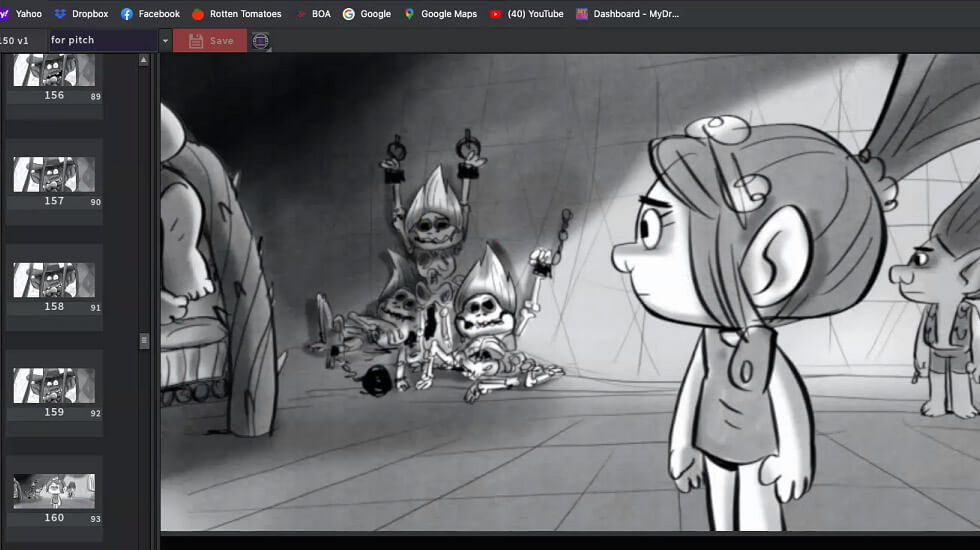The height and width of the screenshot is (550, 980).
Task: Click frame number 93 label
Action: coord(96,519)
